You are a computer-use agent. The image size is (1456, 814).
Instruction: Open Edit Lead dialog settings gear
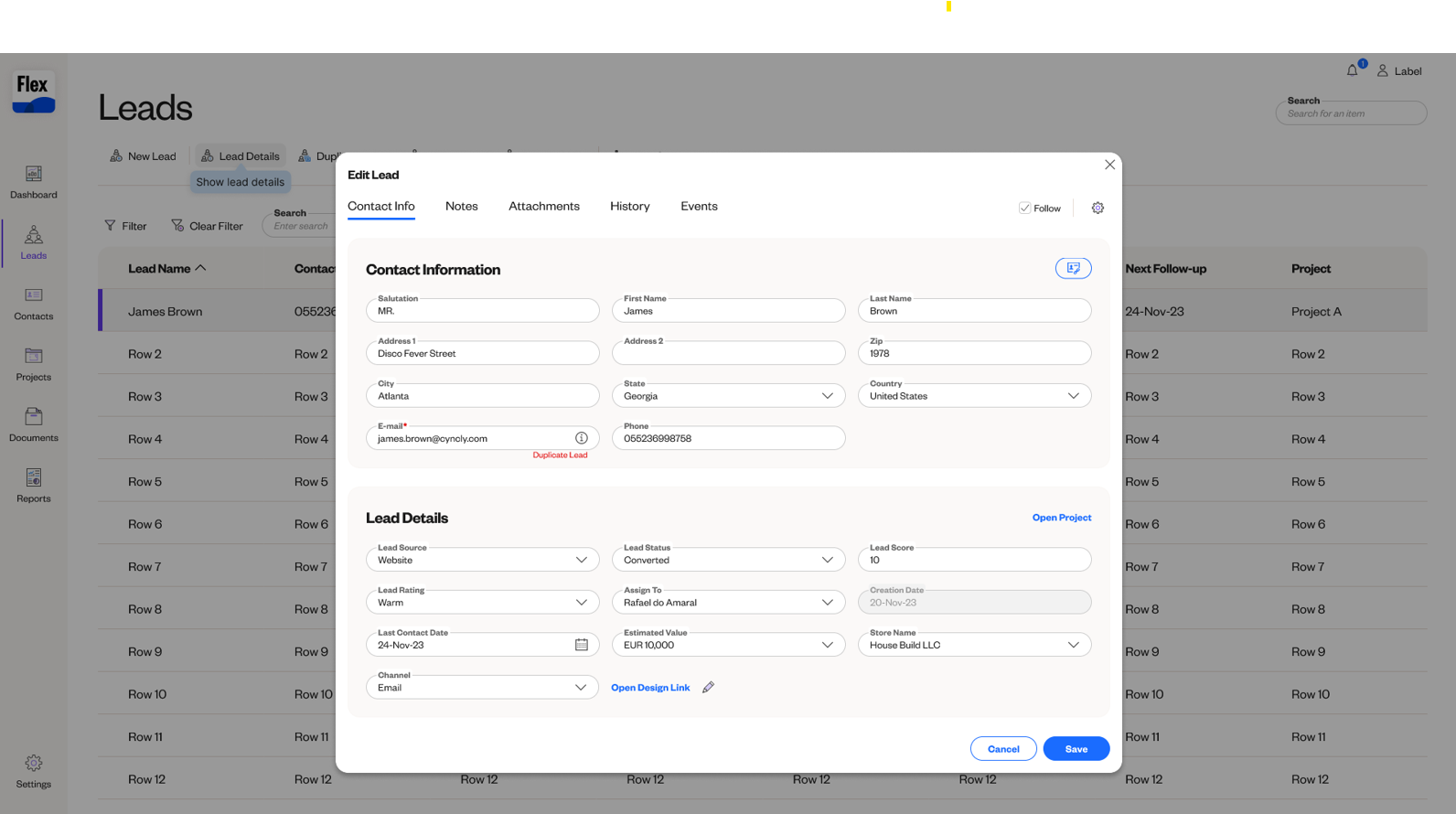(1097, 209)
